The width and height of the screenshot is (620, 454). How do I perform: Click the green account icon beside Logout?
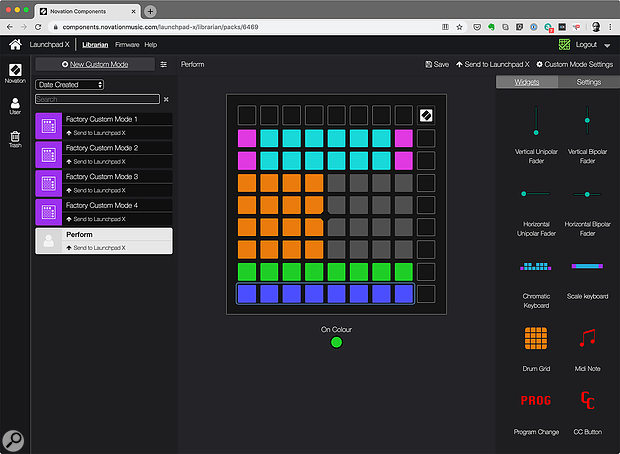564,45
